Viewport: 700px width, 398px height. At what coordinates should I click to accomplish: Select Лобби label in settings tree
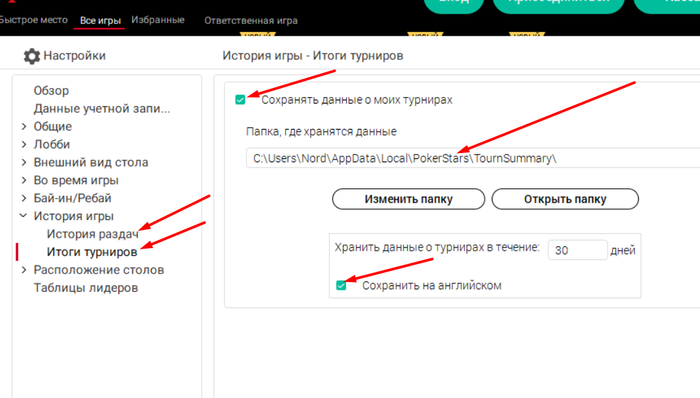(x=52, y=145)
